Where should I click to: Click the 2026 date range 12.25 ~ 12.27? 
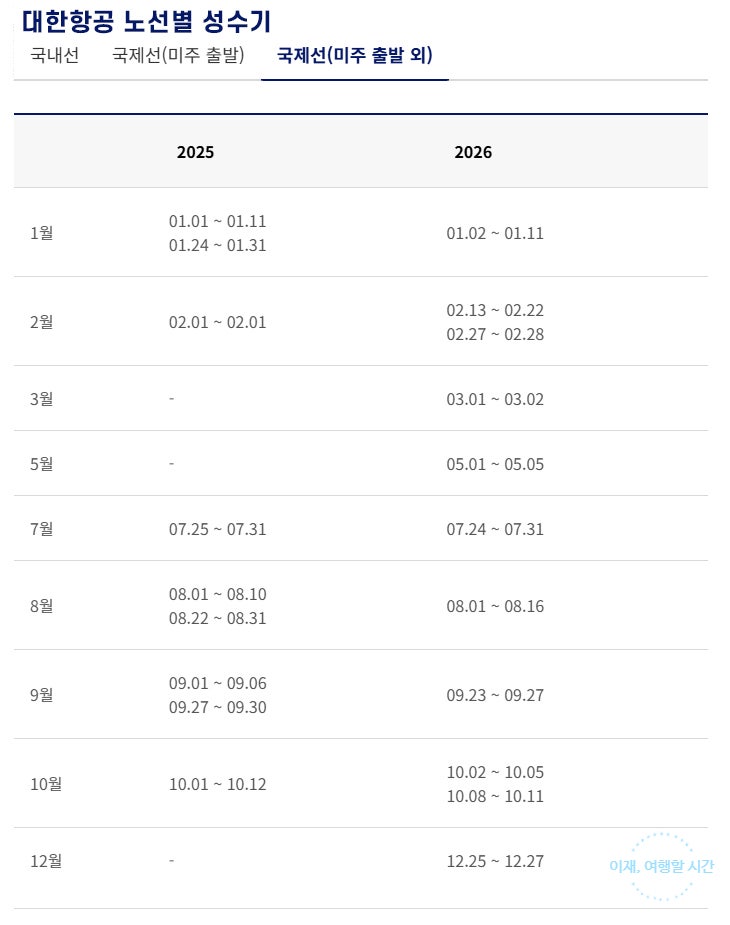click(495, 861)
